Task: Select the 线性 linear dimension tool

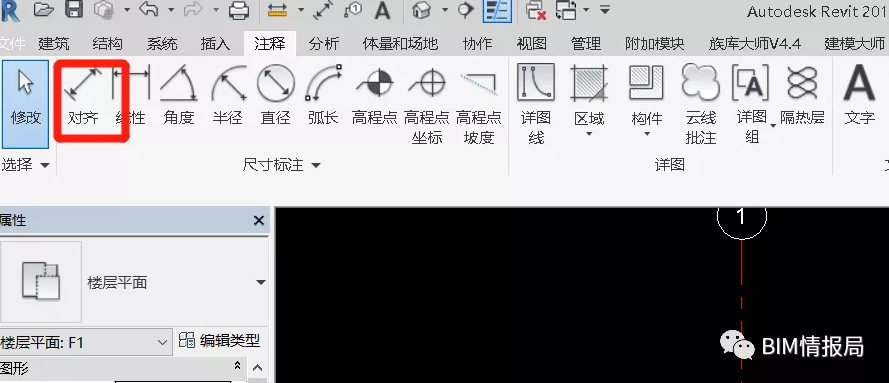Action: pos(131,96)
